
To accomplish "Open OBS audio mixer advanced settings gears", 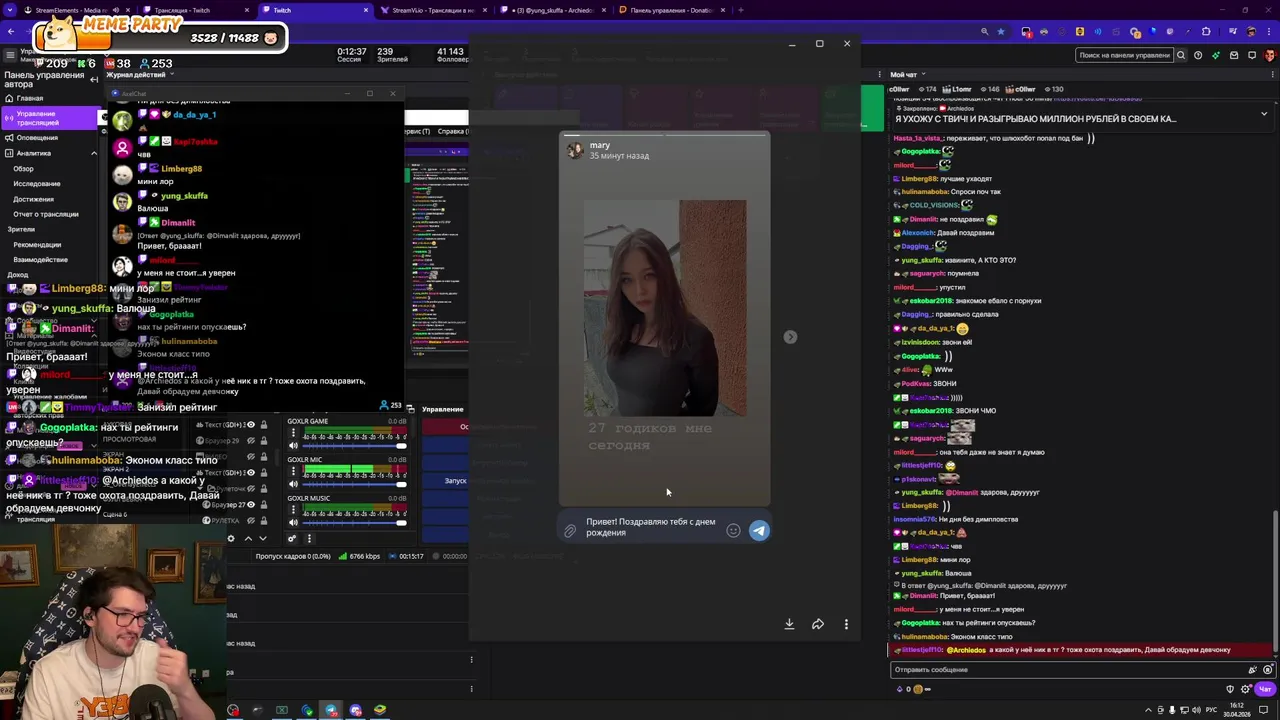I will [292, 538].
